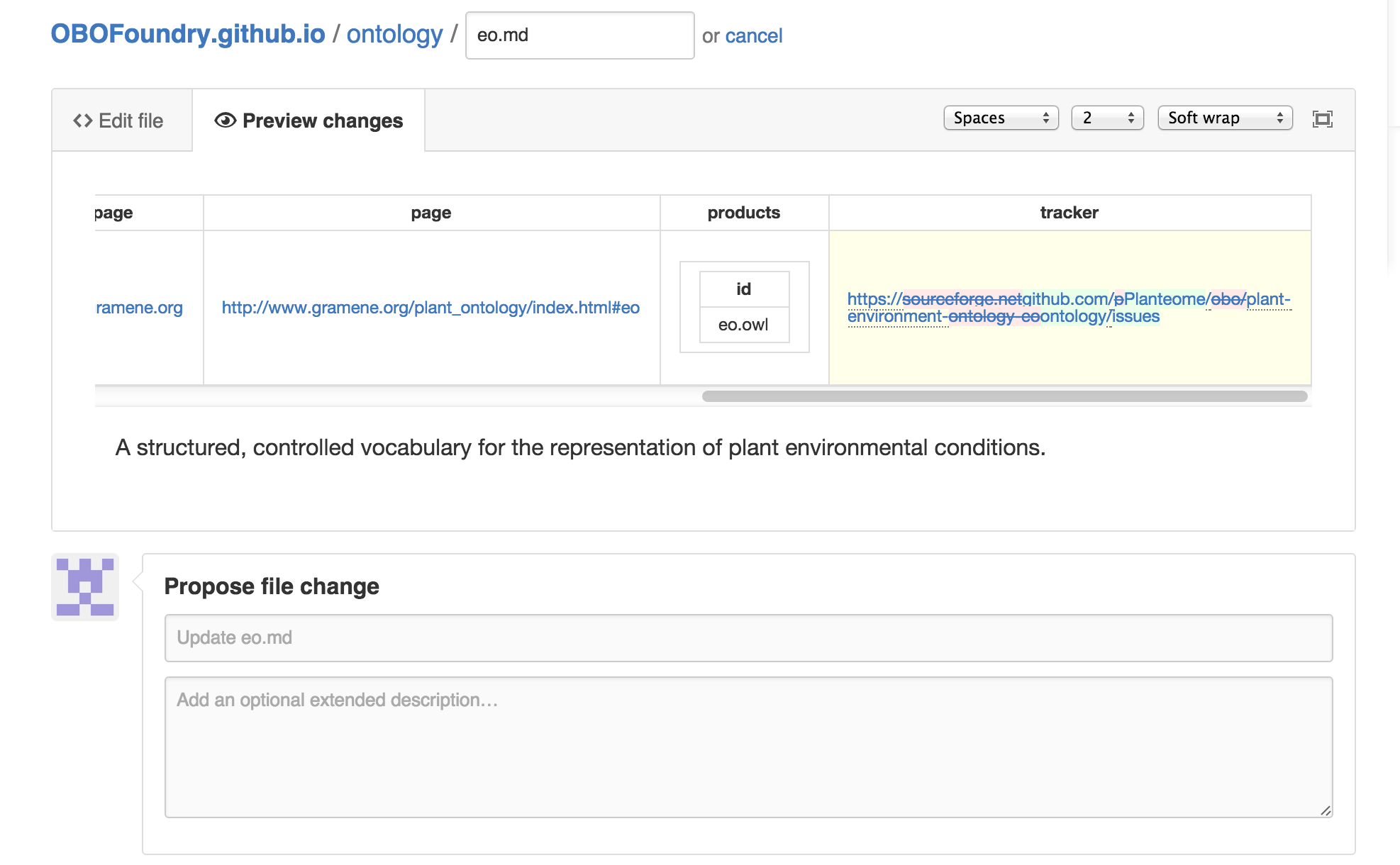Click the ramene.org link in the table
This screenshot has width=1400, height=865.
(139, 308)
